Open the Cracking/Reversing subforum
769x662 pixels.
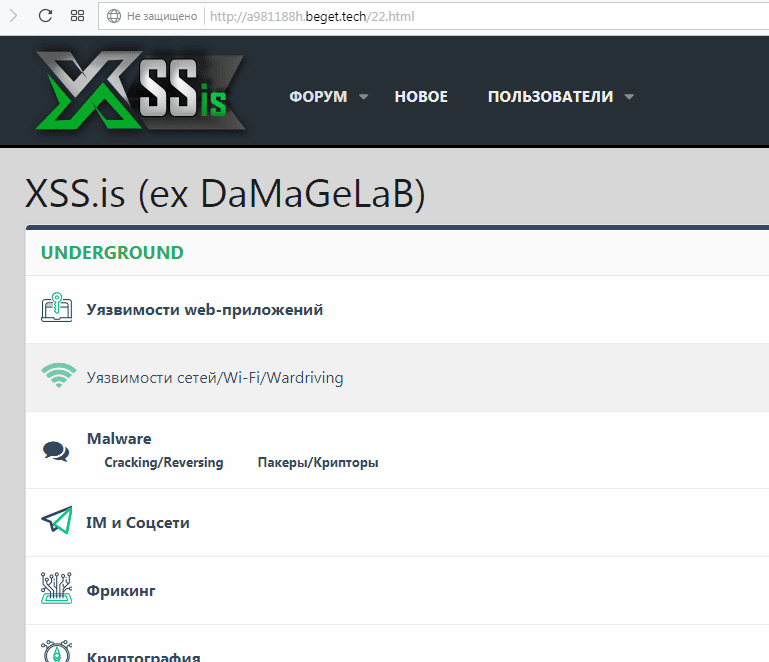pos(164,462)
